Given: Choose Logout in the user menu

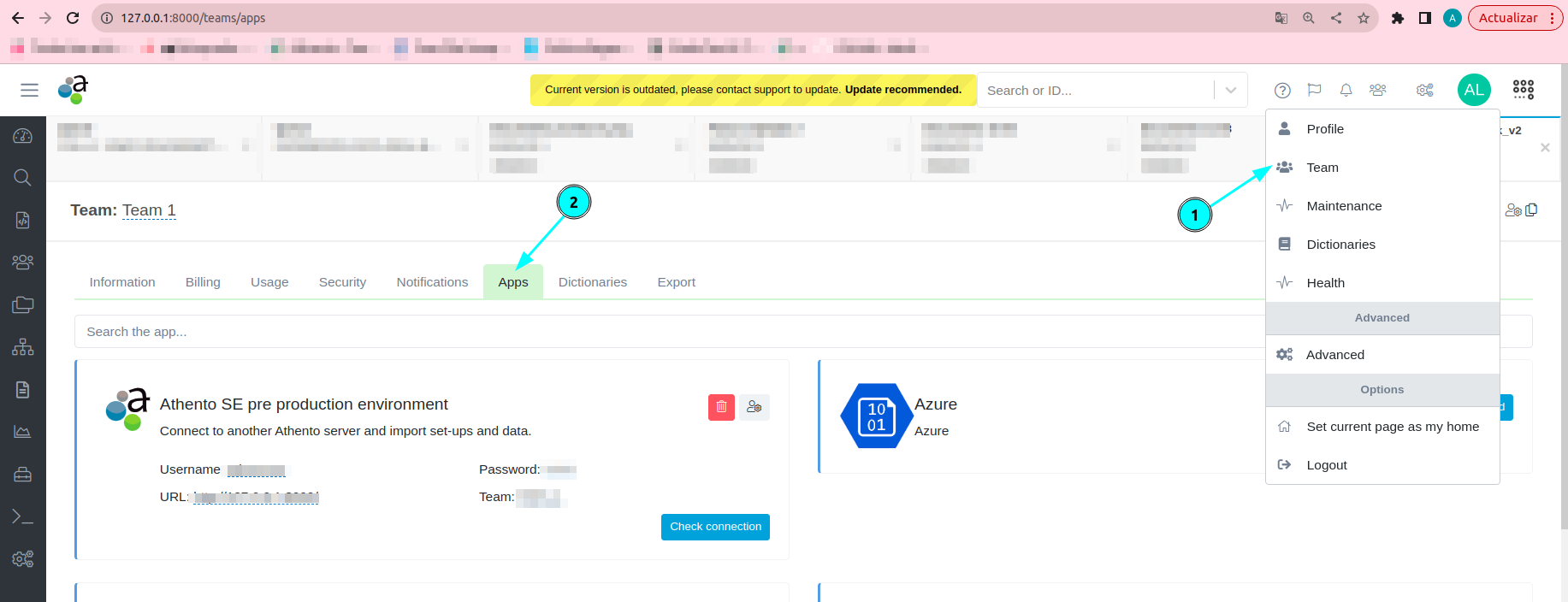Looking at the screenshot, I should tap(1326, 465).
